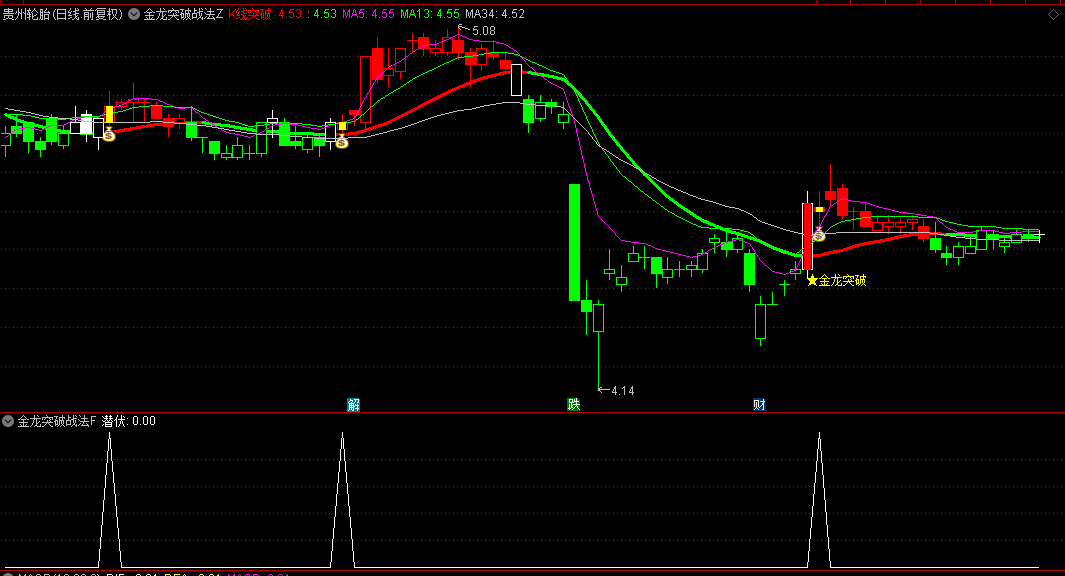The height and width of the screenshot is (576, 1065).
Task: Select the 金龙突破战法F indicator name
Action: pyautogui.click(x=57, y=421)
